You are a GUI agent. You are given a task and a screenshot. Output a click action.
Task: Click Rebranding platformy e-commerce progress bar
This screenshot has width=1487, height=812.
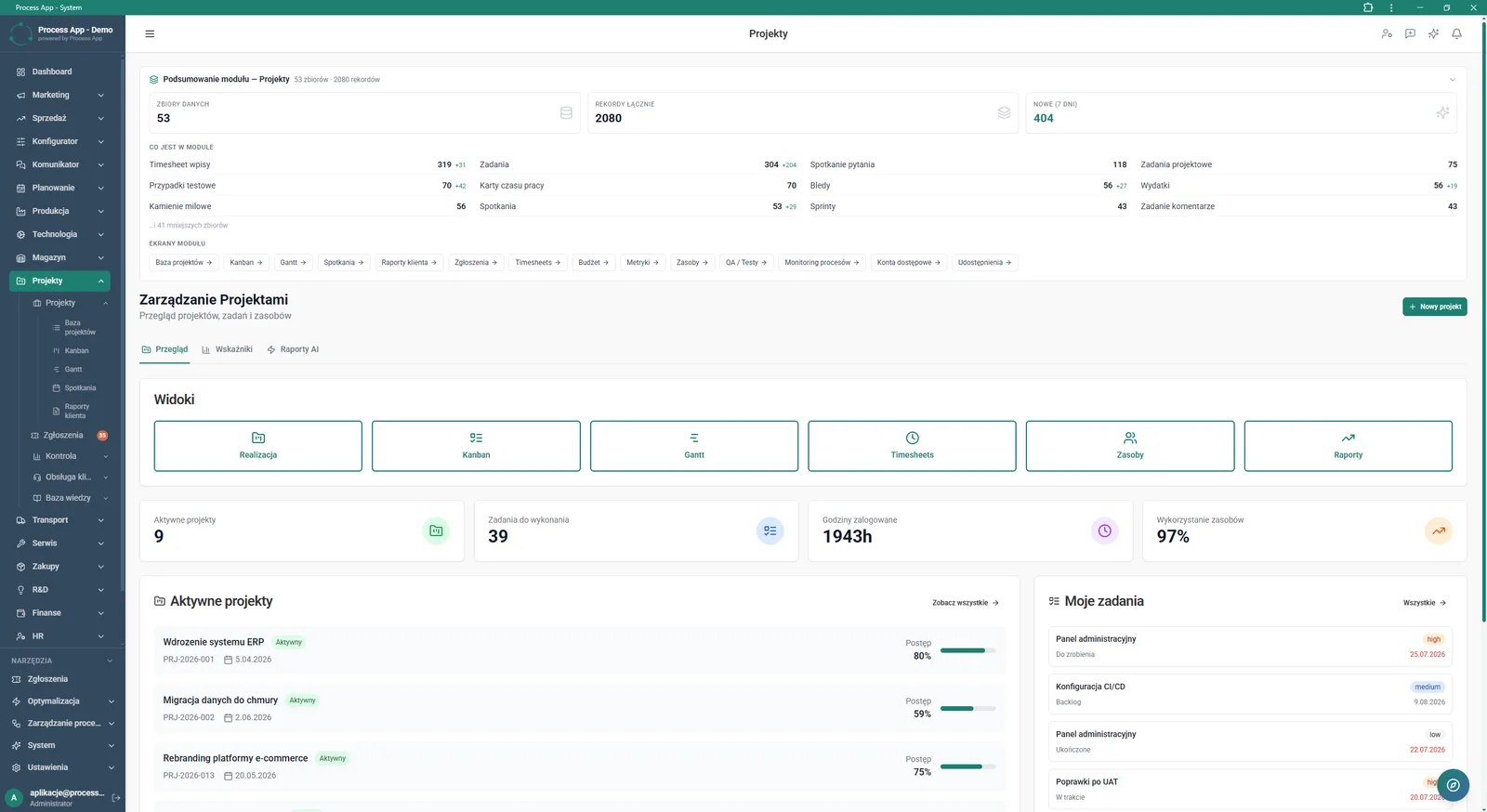pos(967,766)
